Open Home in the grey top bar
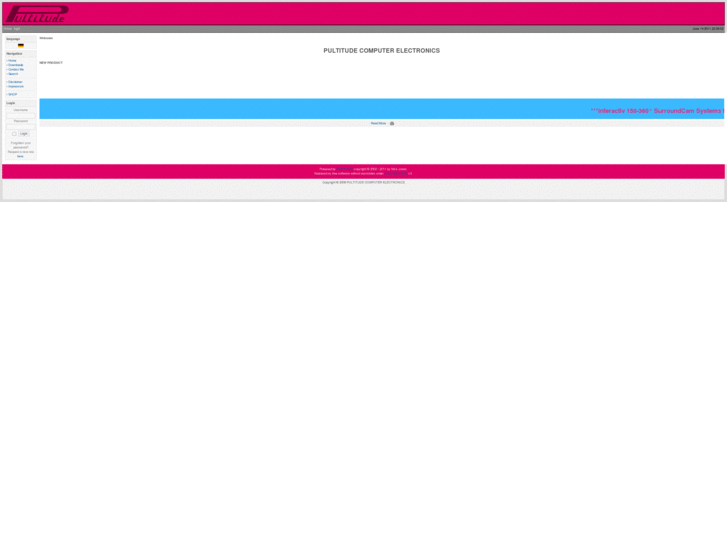The width and height of the screenshot is (727, 545). click(7, 29)
